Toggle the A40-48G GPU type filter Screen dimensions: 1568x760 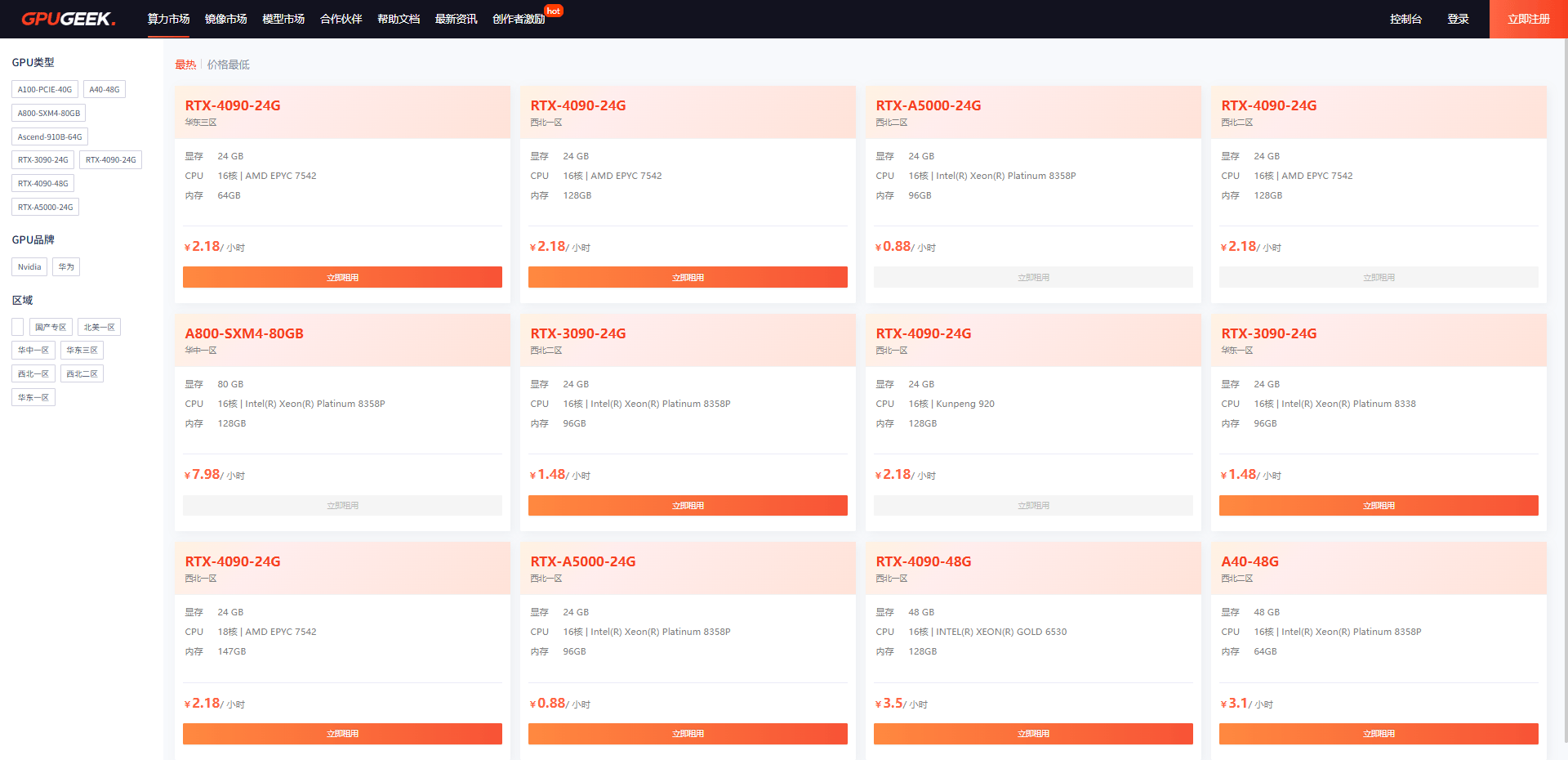pyautogui.click(x=105, y=90)
